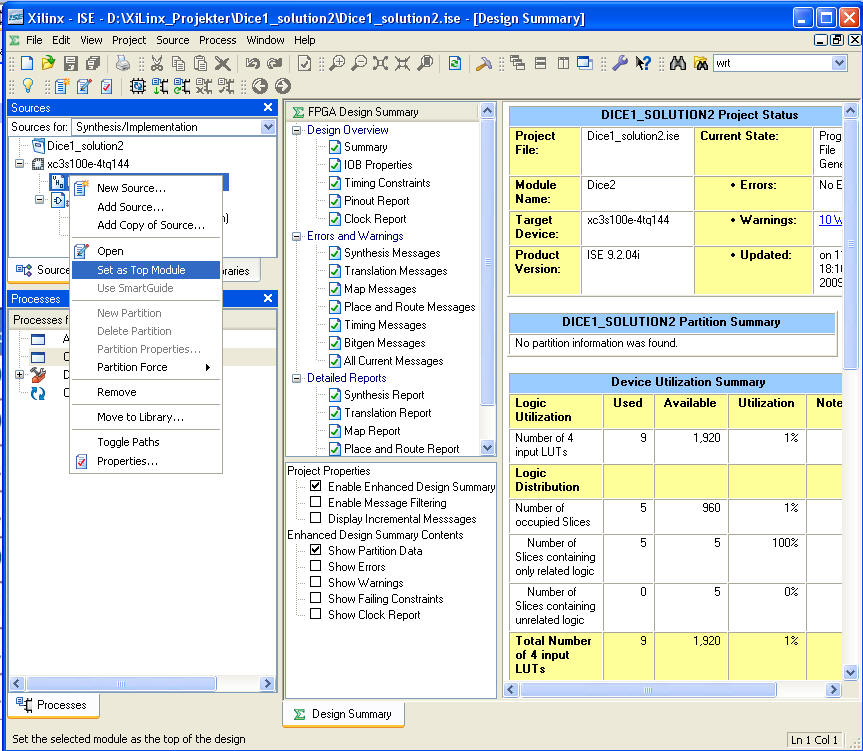Click the report horizontal scrollbar thumb
The image size is (863, 751).
648,689
